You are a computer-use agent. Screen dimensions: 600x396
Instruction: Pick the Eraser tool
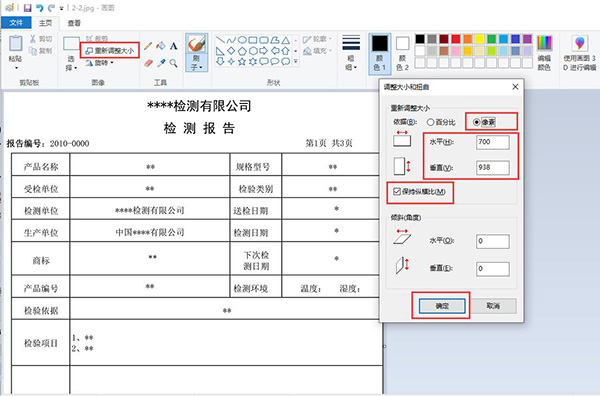point(148,63)
